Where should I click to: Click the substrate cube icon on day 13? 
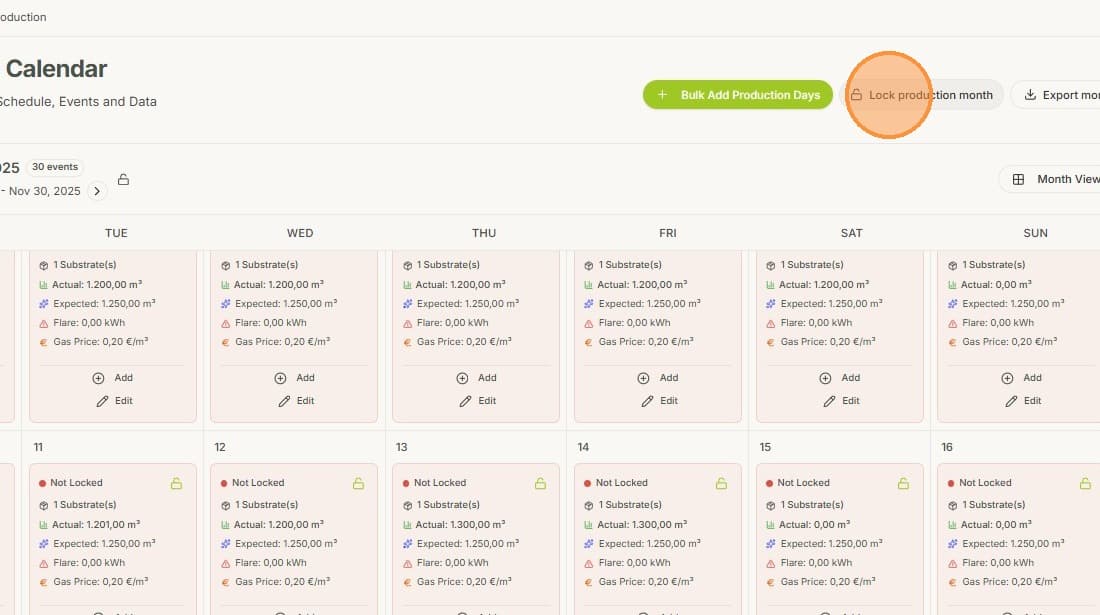pos(408,506)
